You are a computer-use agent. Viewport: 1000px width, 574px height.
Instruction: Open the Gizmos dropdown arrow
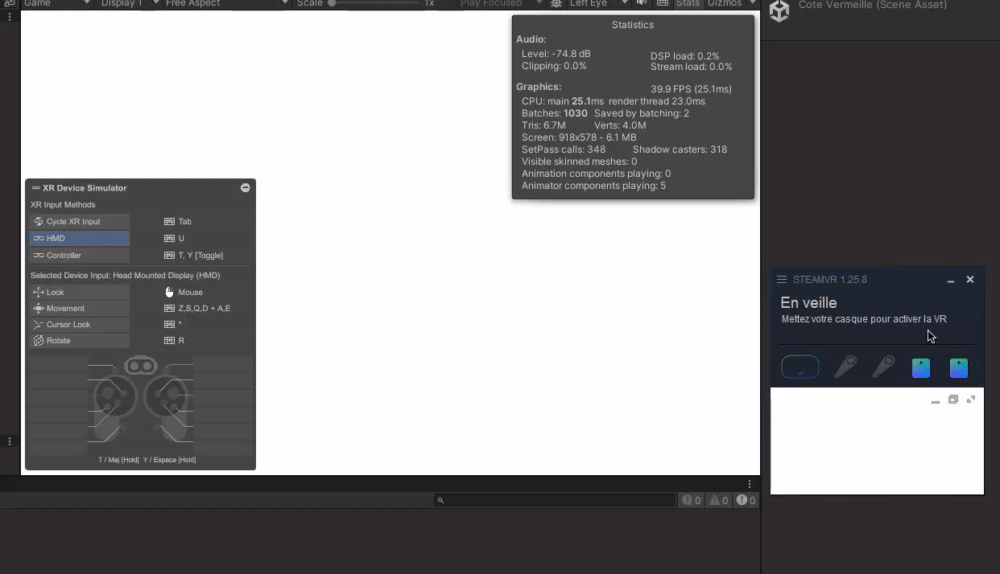753,3
